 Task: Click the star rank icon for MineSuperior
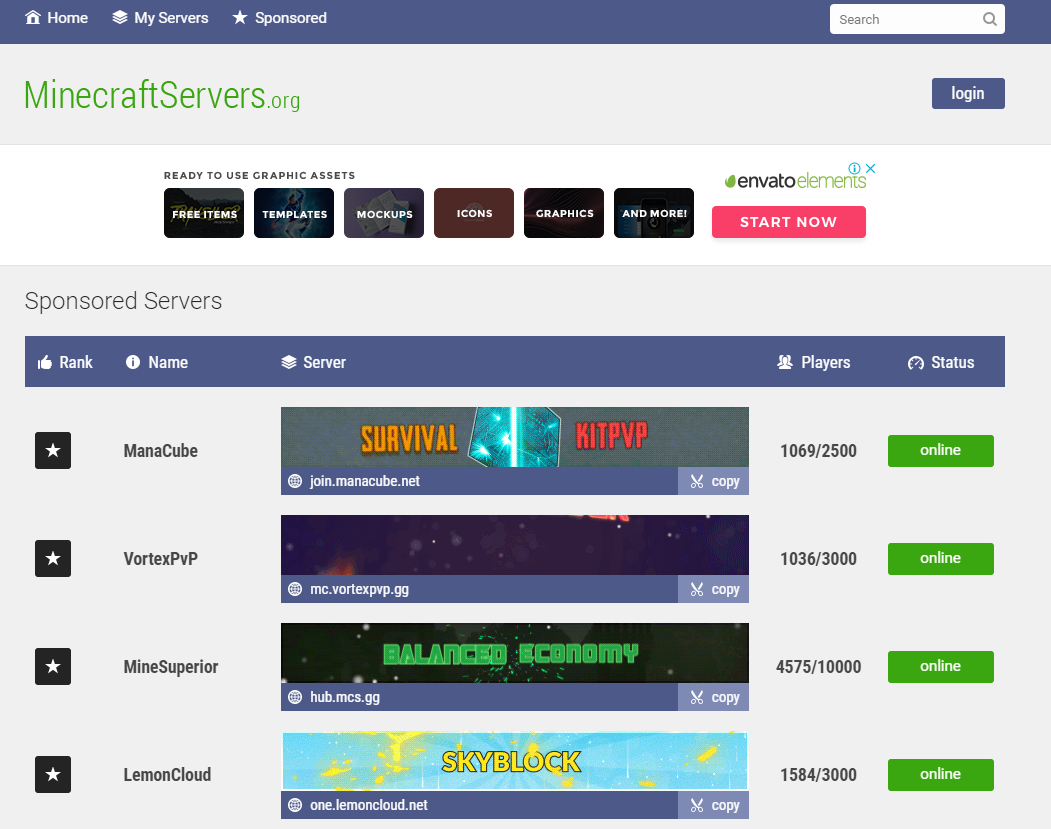tap(53, 666)
